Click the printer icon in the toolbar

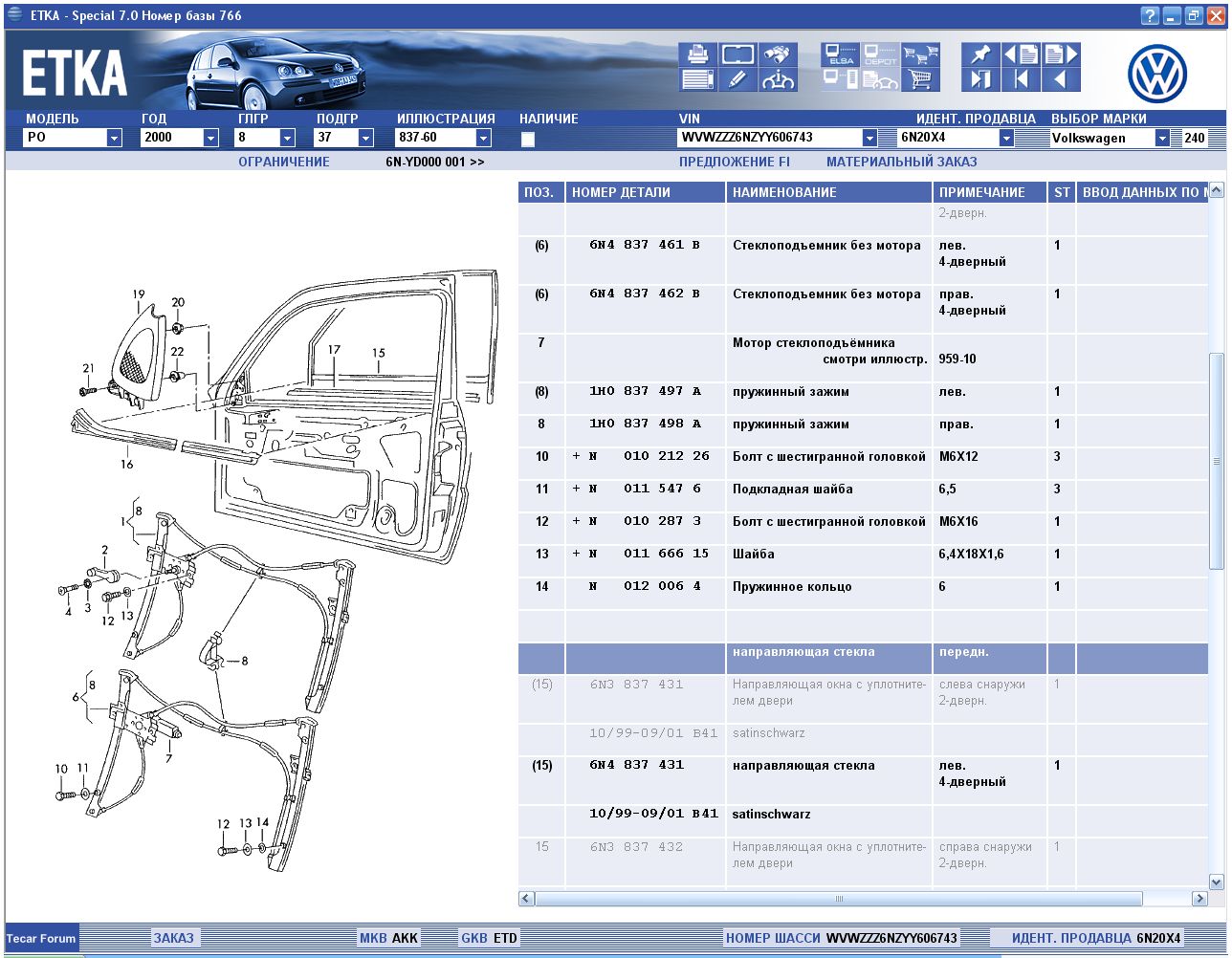697,54
